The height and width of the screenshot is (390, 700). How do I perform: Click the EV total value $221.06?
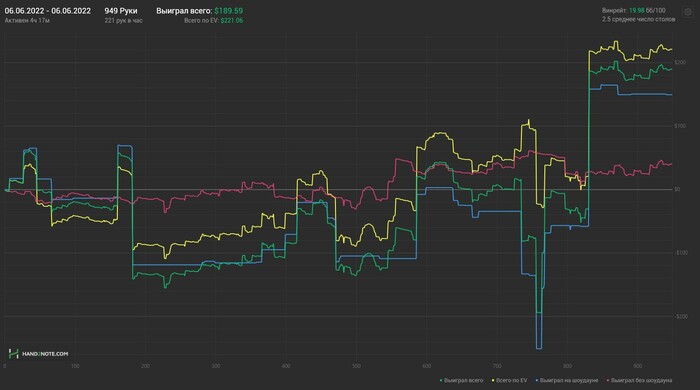232,21
